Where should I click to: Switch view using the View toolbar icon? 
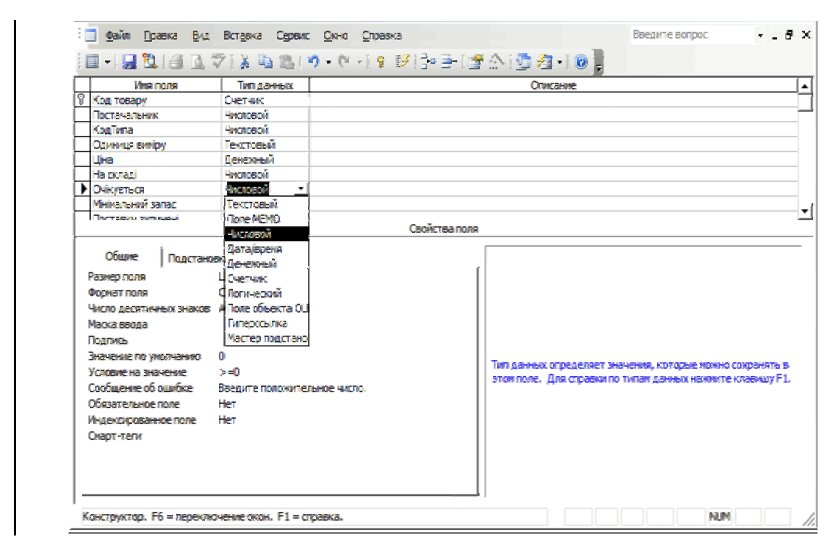[92, 62]
